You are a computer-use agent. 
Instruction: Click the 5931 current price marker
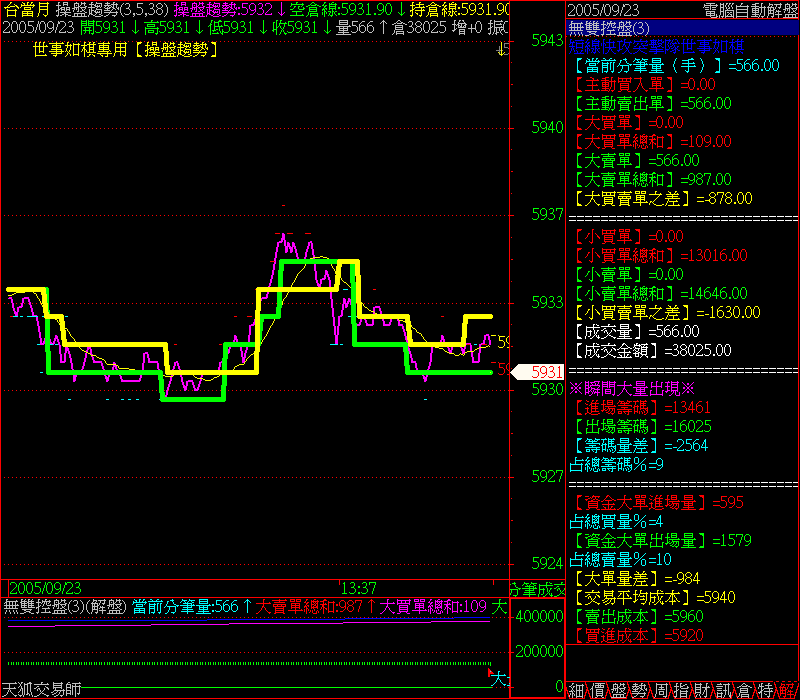point(545,372)
